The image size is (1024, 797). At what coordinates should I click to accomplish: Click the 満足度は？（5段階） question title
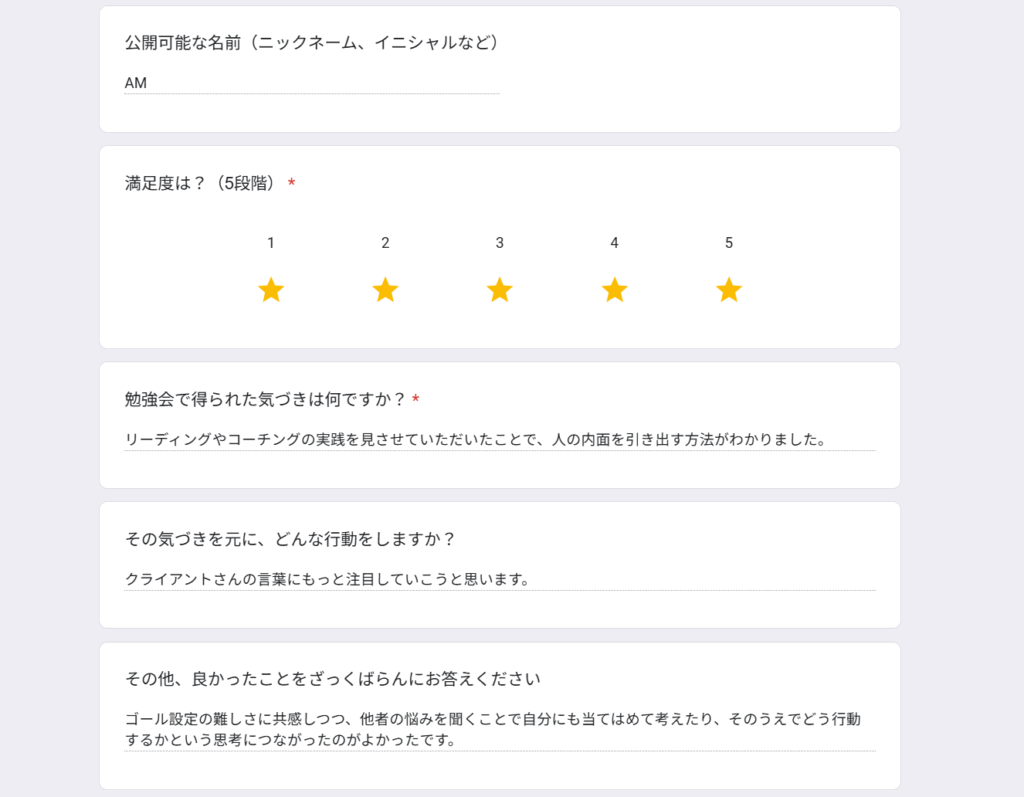(200, 183)
